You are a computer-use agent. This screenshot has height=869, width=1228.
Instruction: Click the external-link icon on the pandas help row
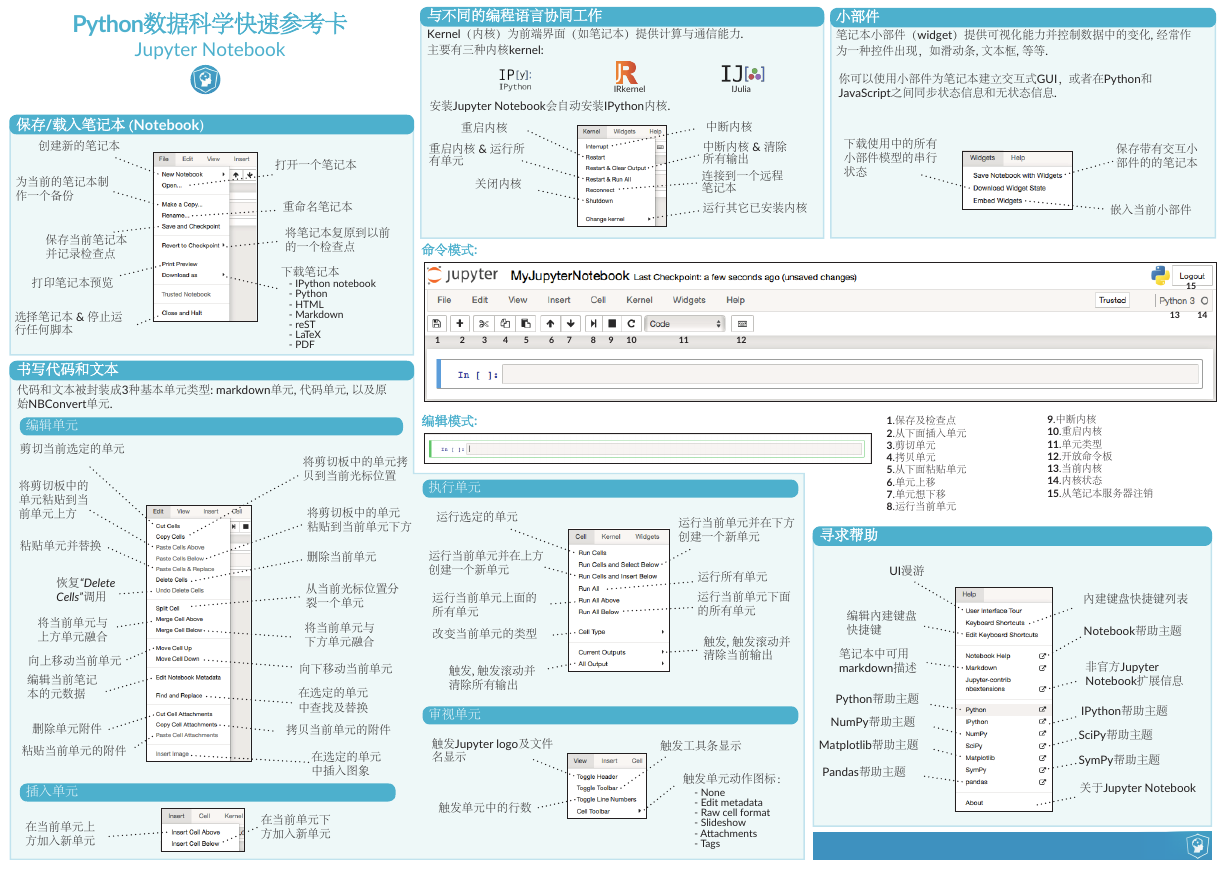tap(1041, 781)
